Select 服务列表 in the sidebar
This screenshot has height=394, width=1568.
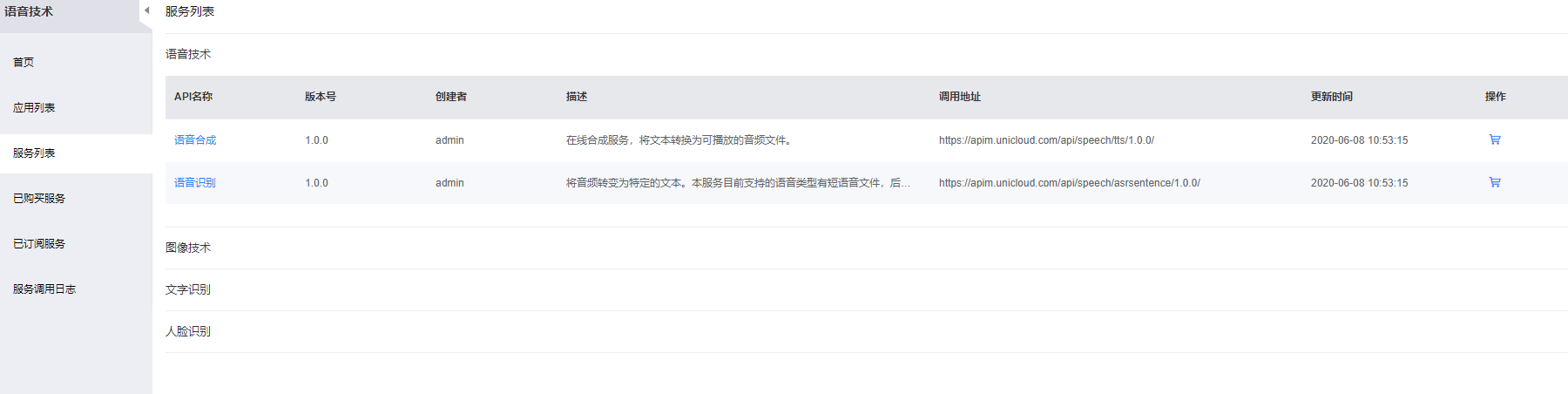pos(76,153)
